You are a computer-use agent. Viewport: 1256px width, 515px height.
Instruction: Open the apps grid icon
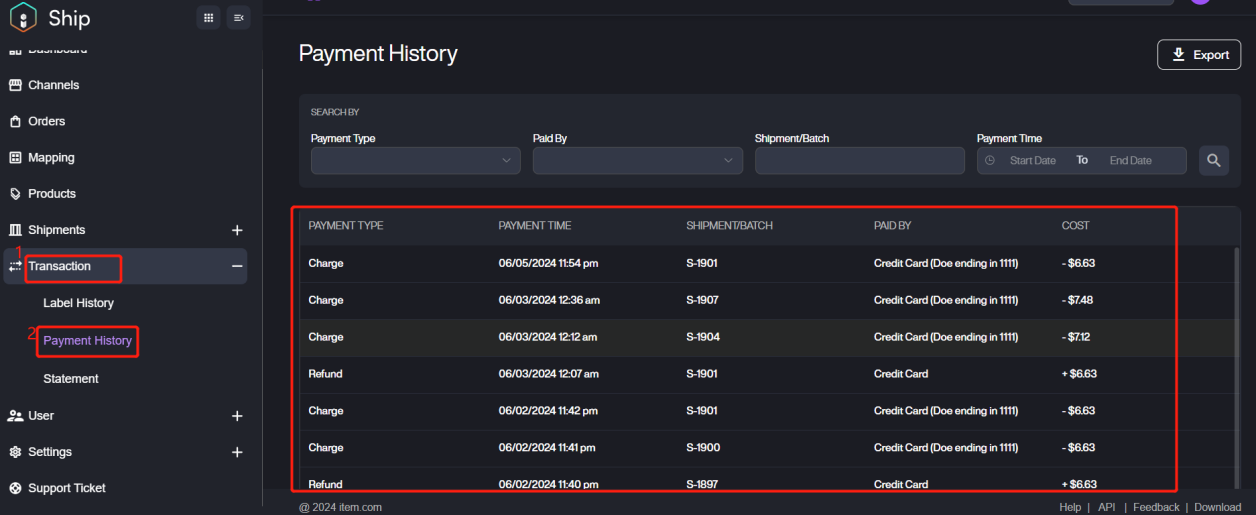[208, 17]
